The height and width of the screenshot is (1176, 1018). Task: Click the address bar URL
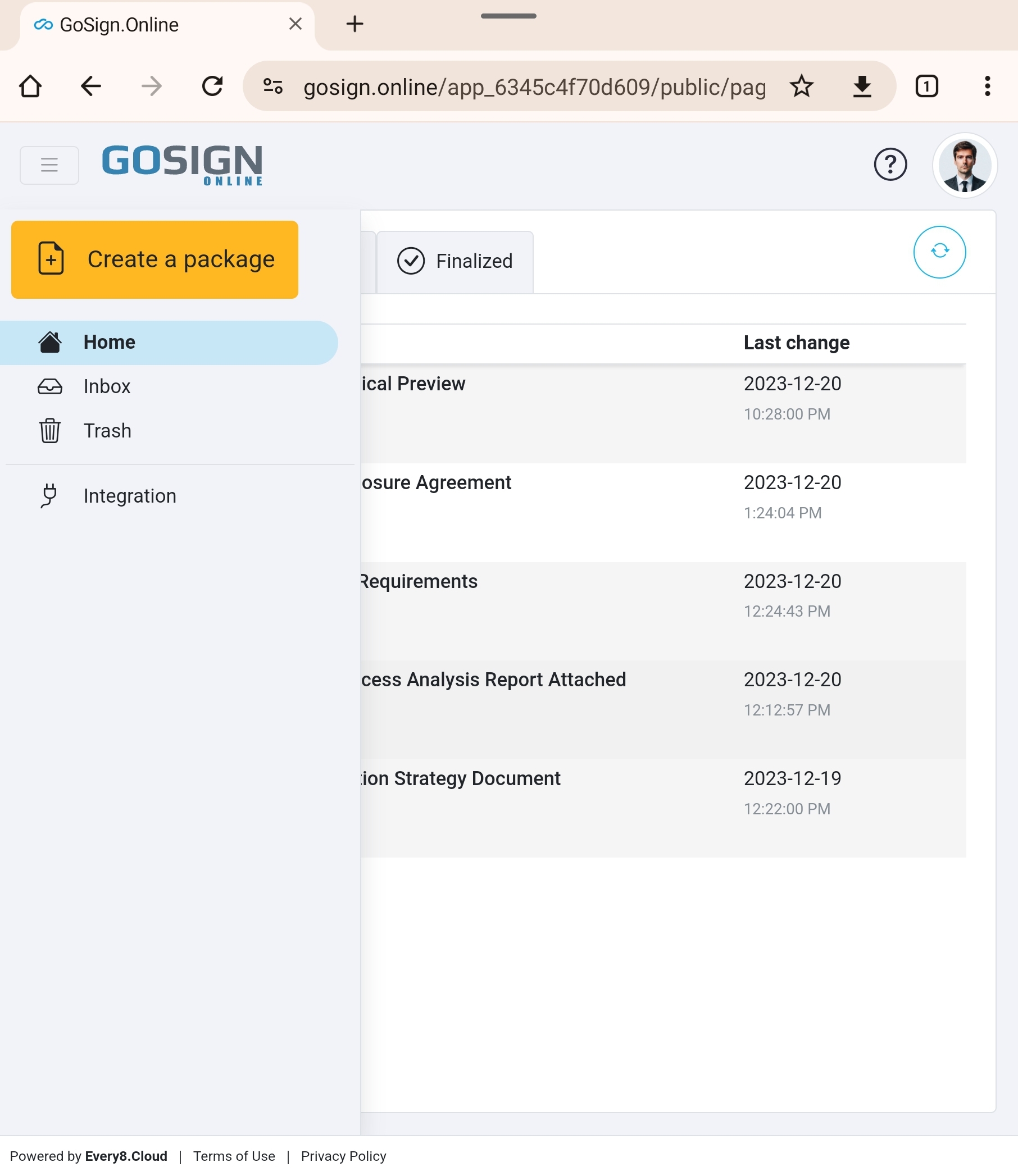pos(534,86)
